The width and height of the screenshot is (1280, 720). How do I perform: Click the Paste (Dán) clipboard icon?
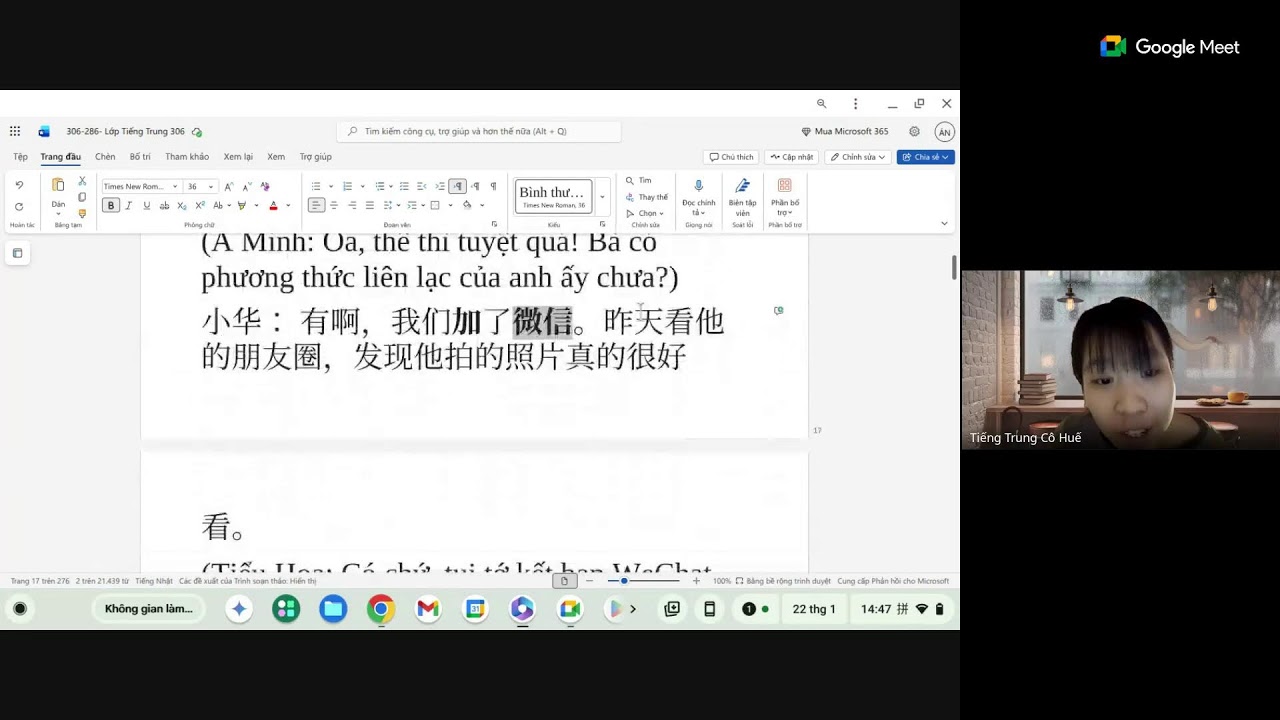[x=58, y=185]
